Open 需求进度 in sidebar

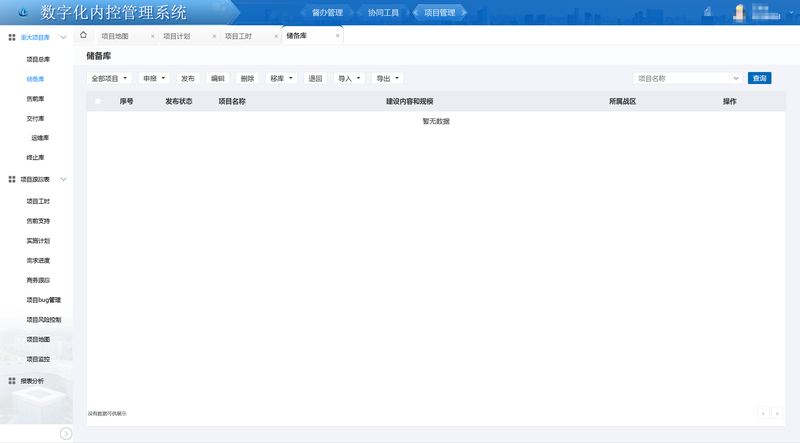pyautogui.click(x=38, y=260)
